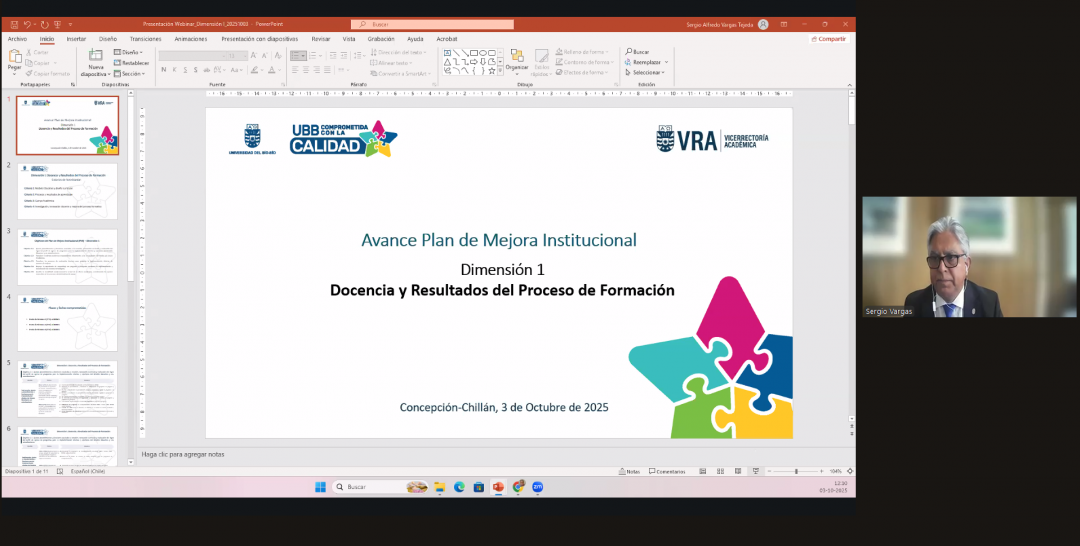The image size is (1080, 546).
Task: Select the Text Box shape in shapes gallery
Action: pos(448,53)
